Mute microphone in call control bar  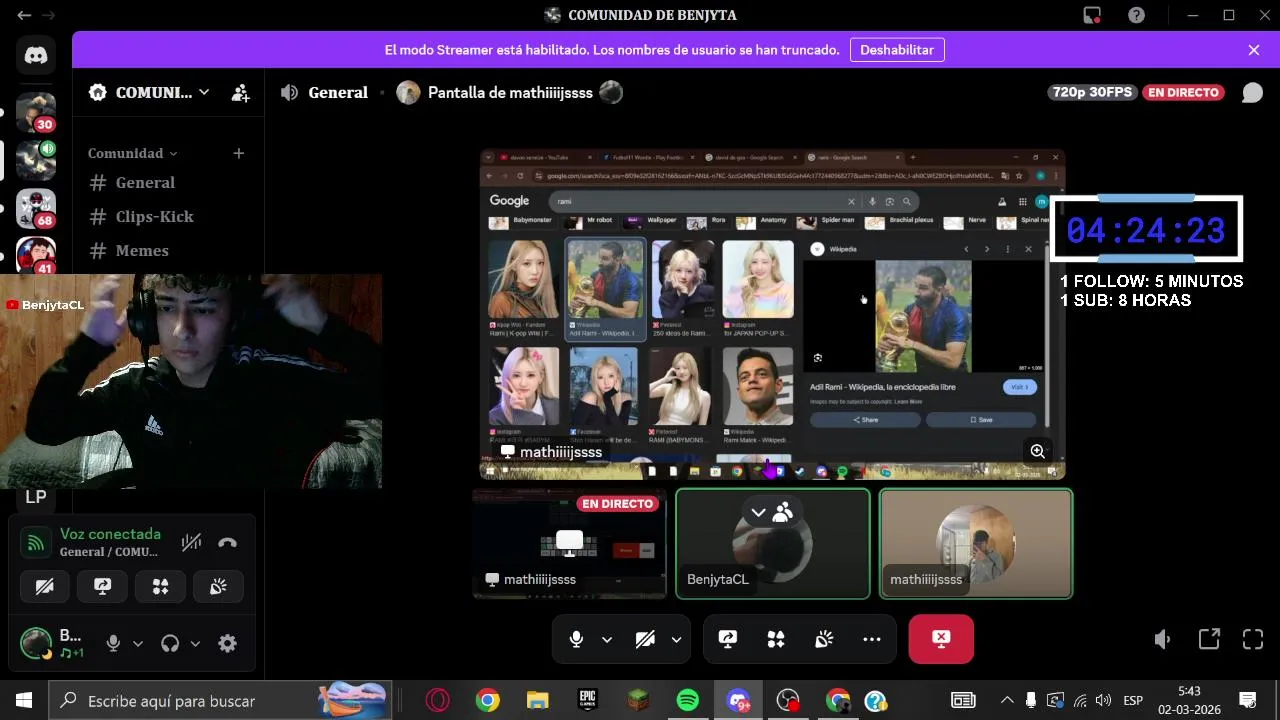576,639
